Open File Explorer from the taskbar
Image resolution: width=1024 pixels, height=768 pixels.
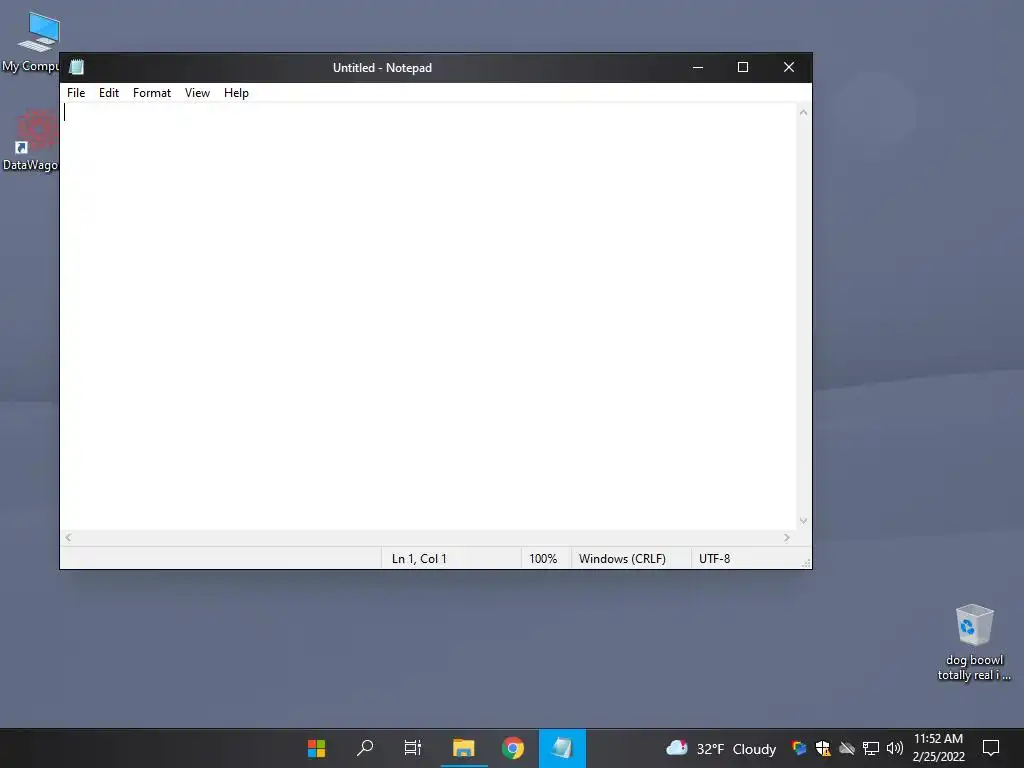coord(464,748)
